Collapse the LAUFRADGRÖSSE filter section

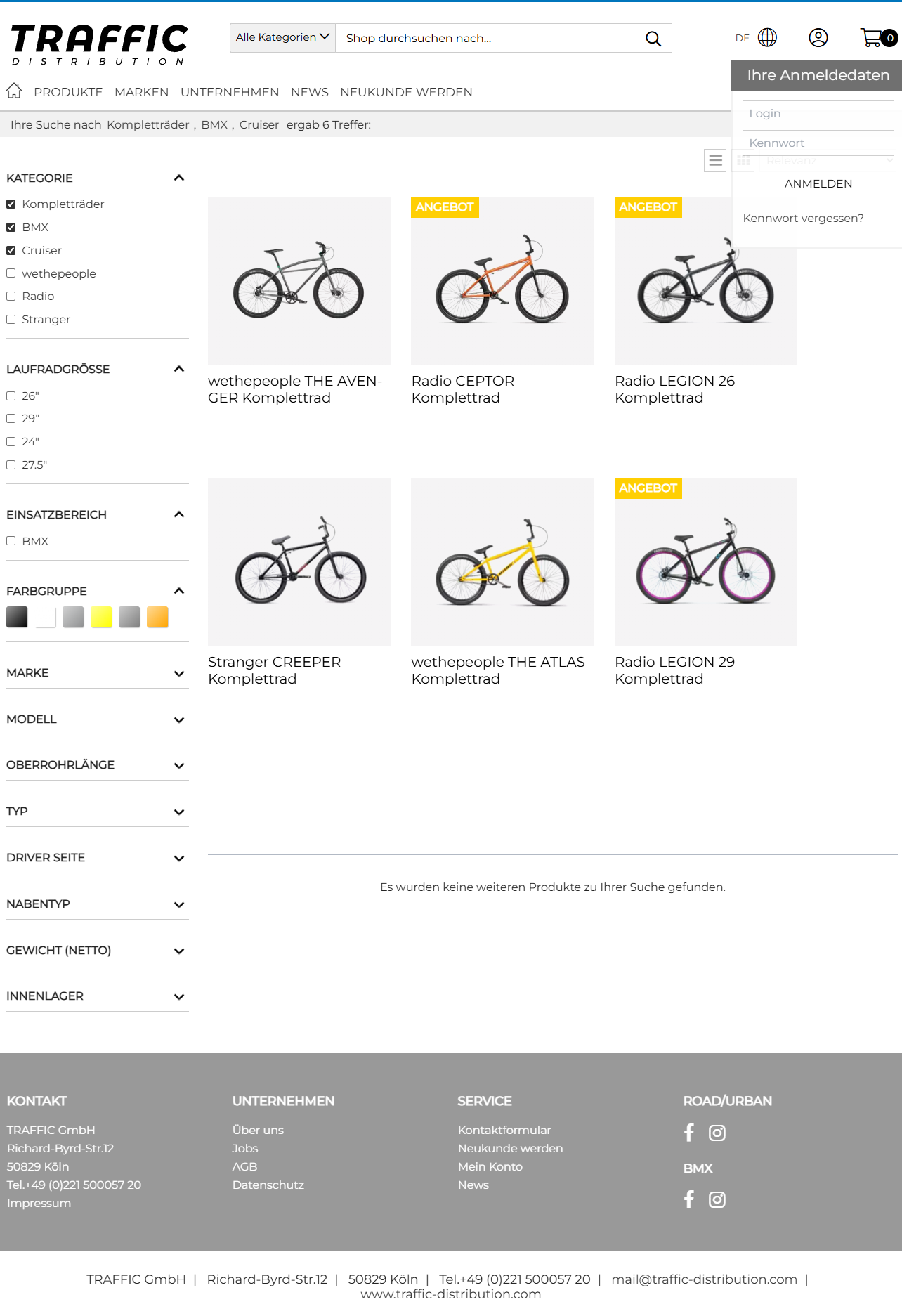179,370
